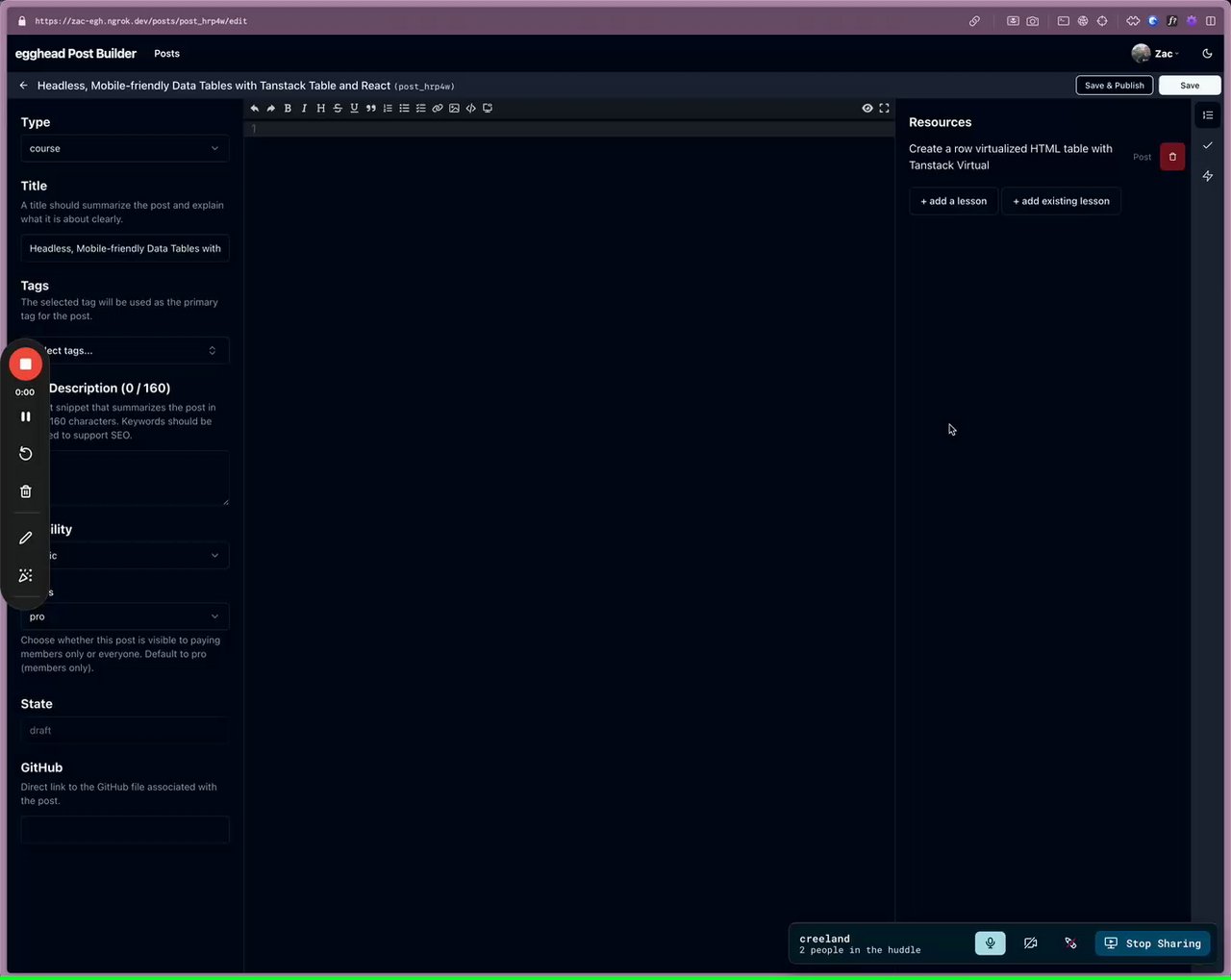Open the Posts navigation item
1231x980 pixels.
[166, 54]
